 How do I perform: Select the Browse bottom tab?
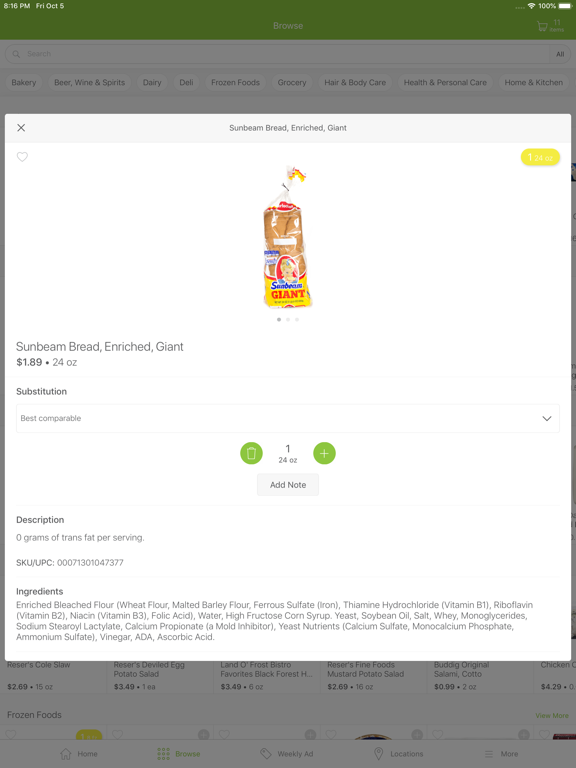click(x=178, y=754)
